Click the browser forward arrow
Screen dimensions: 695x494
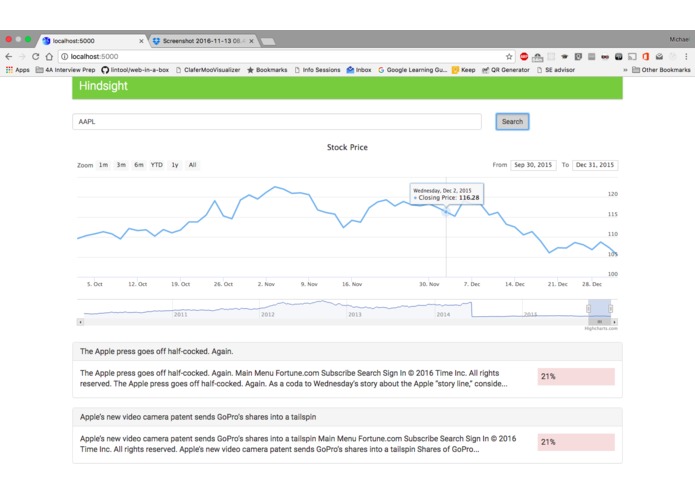coord(22,56)
